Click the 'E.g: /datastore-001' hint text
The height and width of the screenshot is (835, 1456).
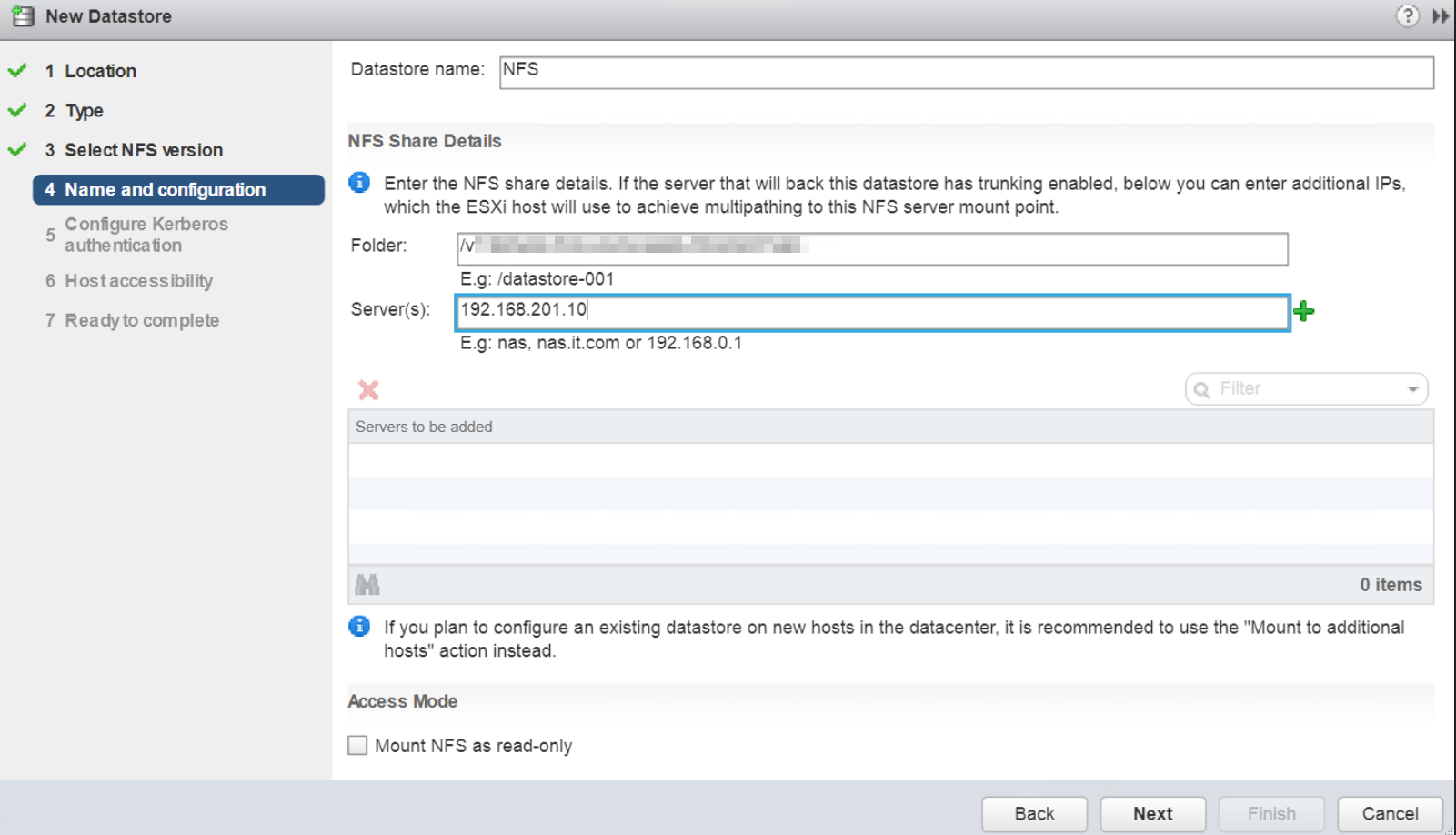pyautogui.click(x=537, y=279)
